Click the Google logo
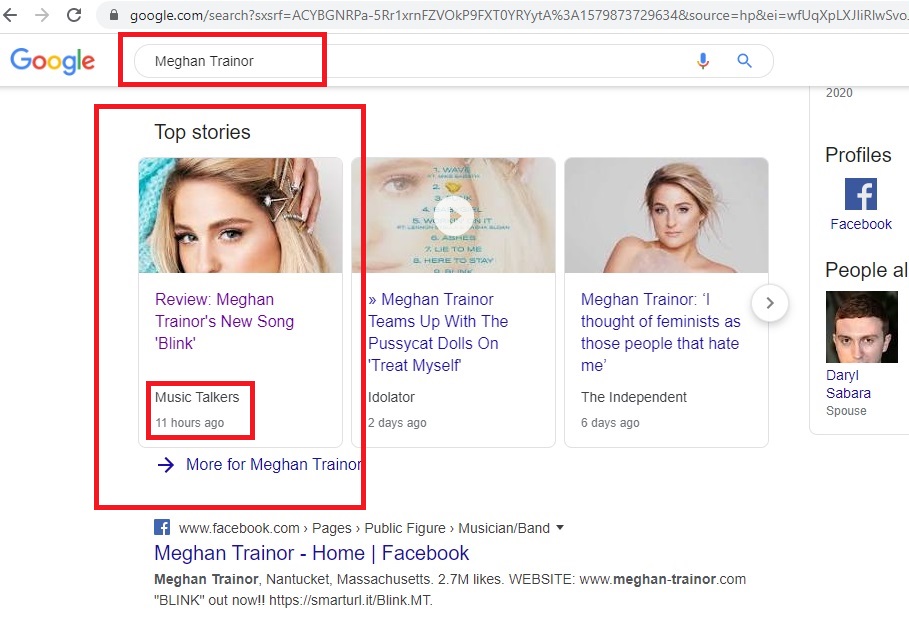The image size is (909, 631). (52, 61)
